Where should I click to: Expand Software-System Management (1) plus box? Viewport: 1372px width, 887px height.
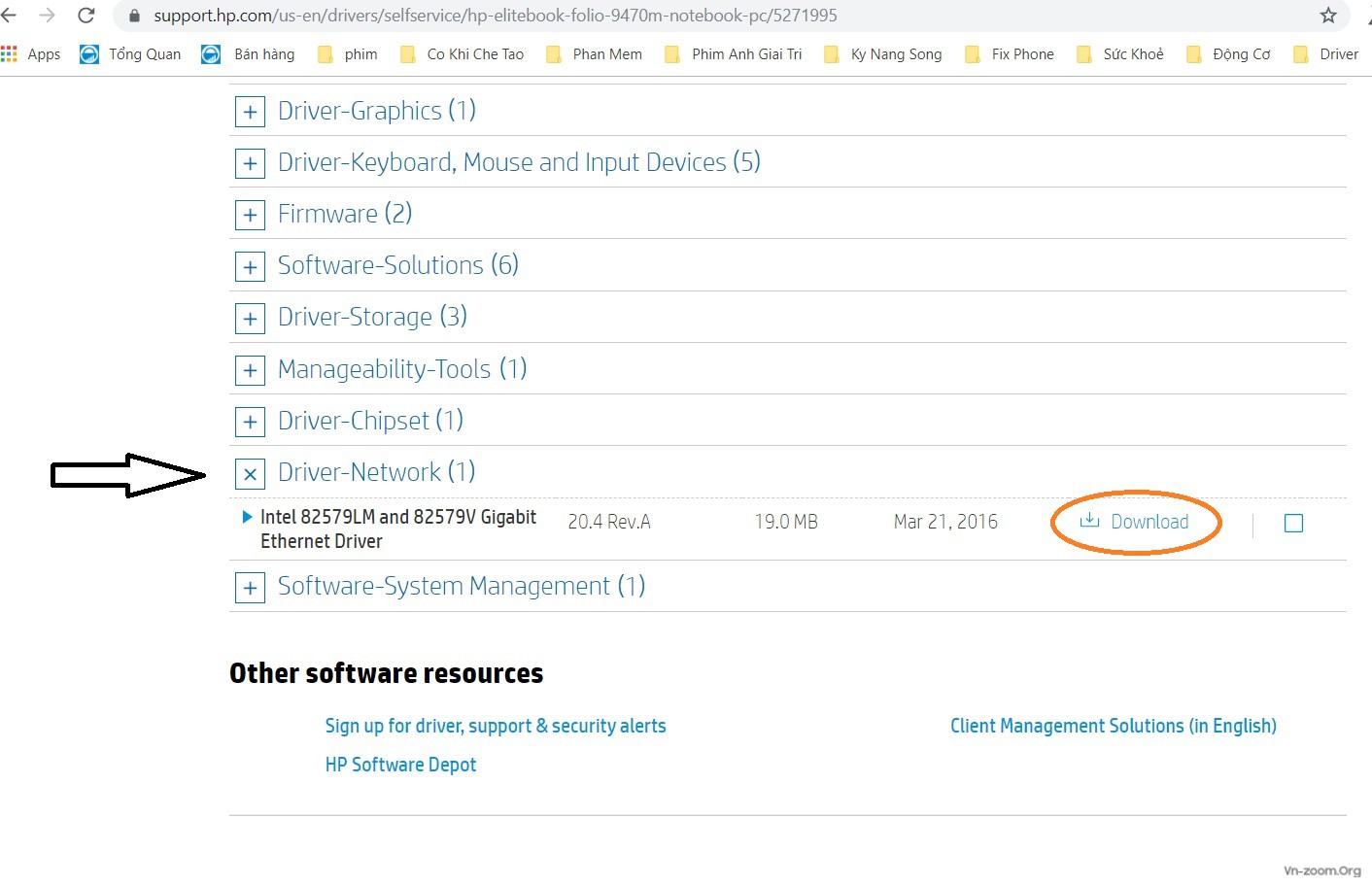(x=250, y=587)
